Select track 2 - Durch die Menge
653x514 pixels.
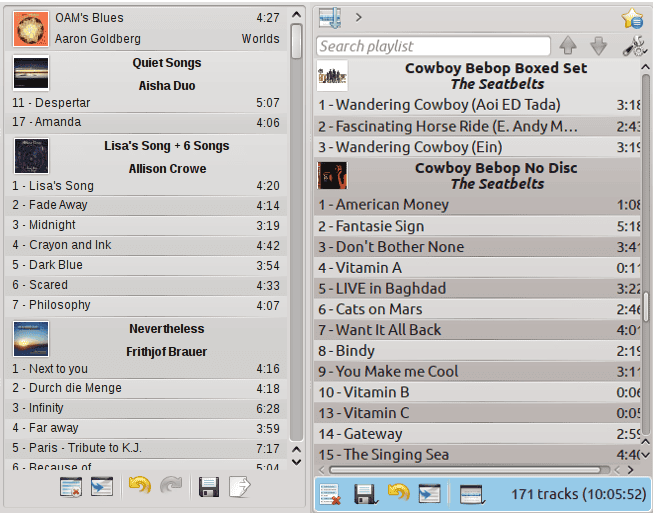(146, 388)
